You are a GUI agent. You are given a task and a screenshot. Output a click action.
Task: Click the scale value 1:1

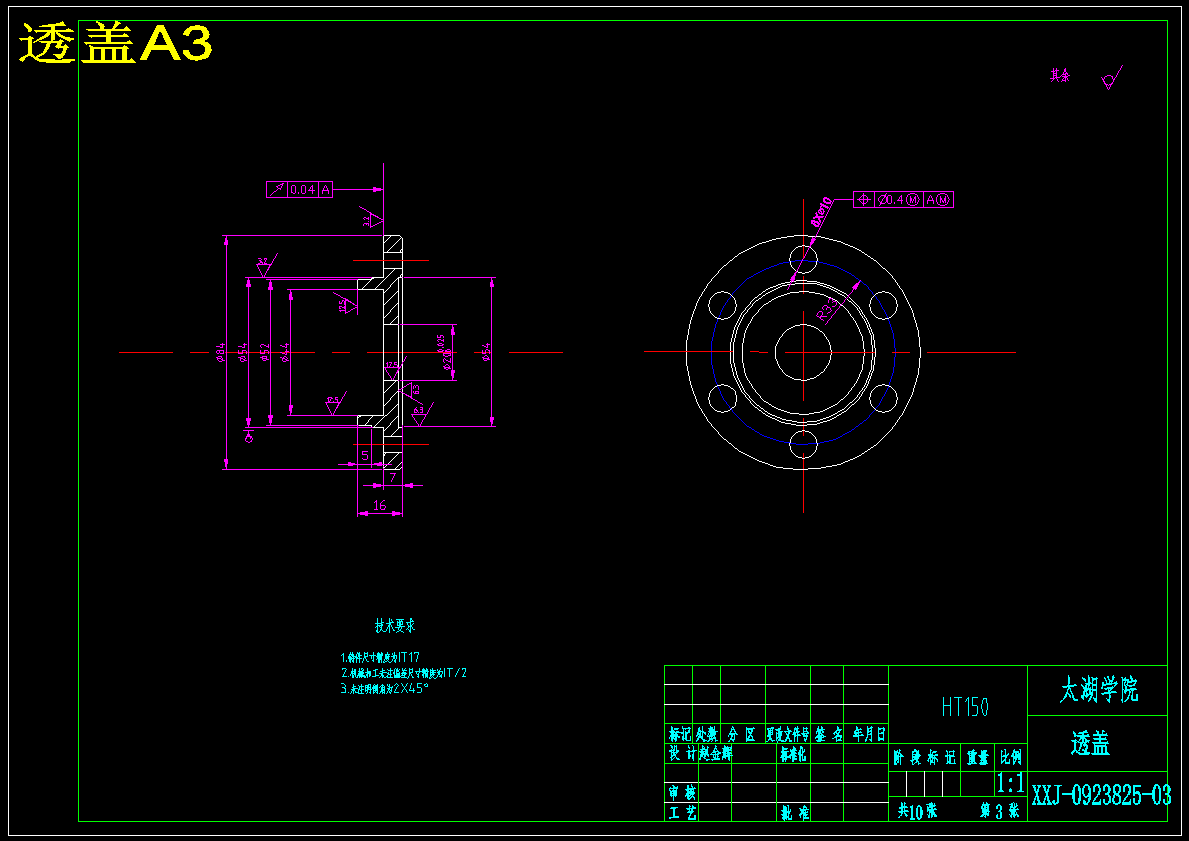click(1010, 783)
